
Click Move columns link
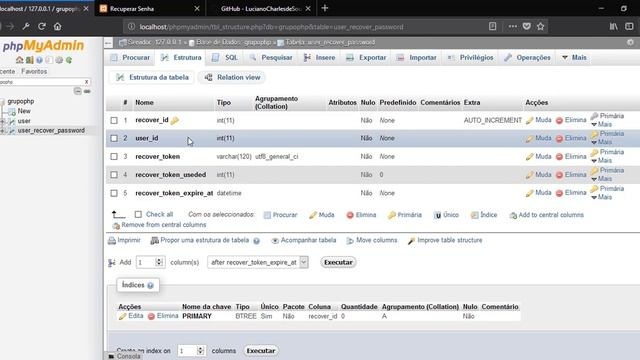[x=372, y=240]
